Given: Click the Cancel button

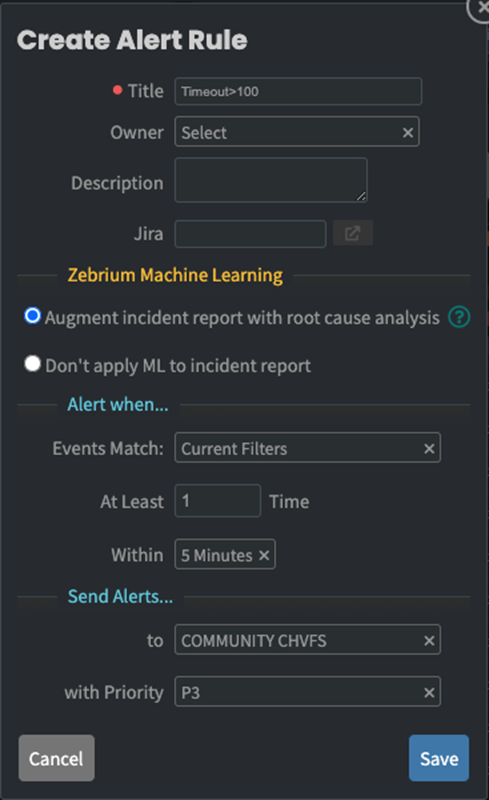Looking at the screenshot, I should [x=56, y=758].
